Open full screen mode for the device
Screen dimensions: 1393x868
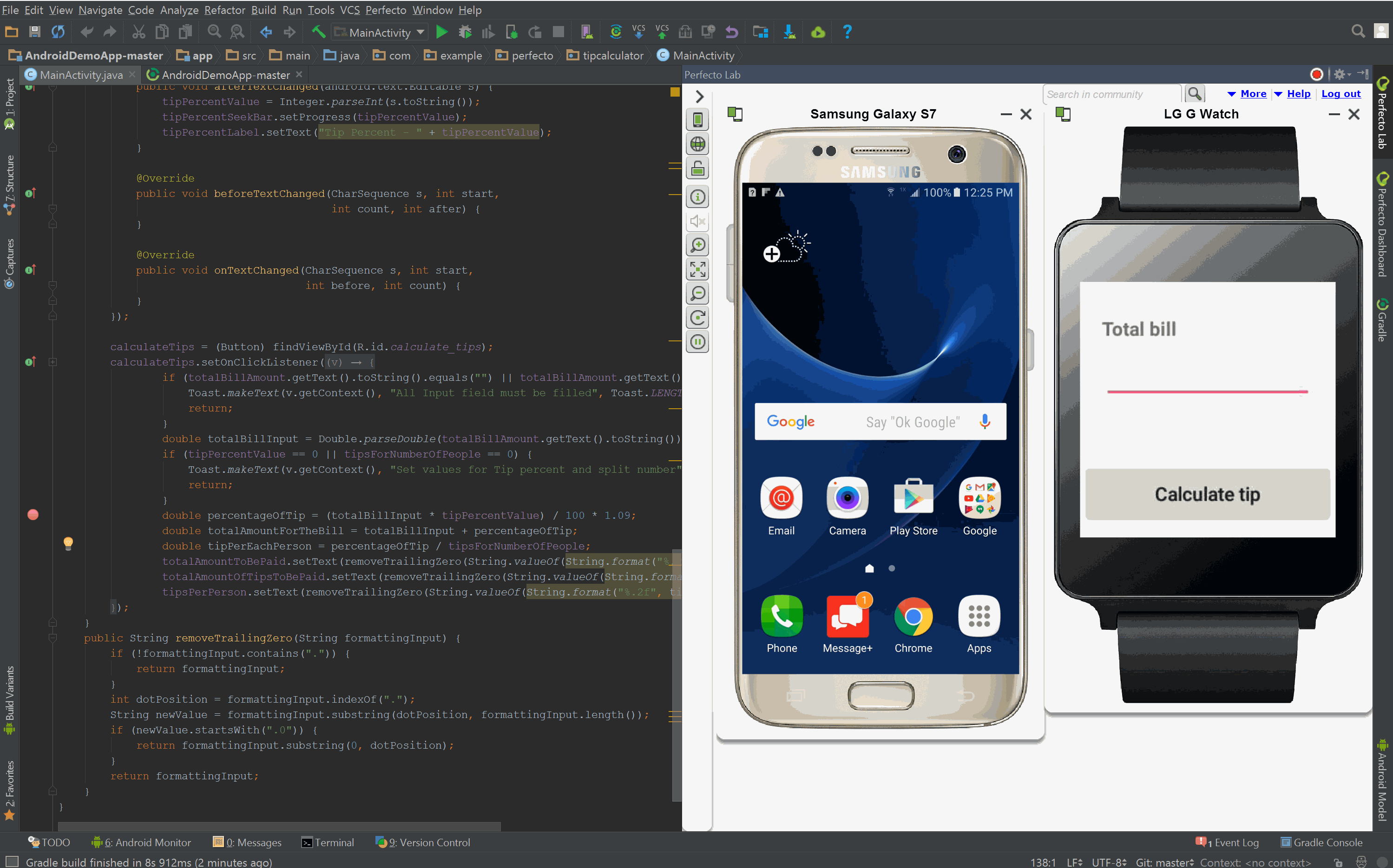697,269
